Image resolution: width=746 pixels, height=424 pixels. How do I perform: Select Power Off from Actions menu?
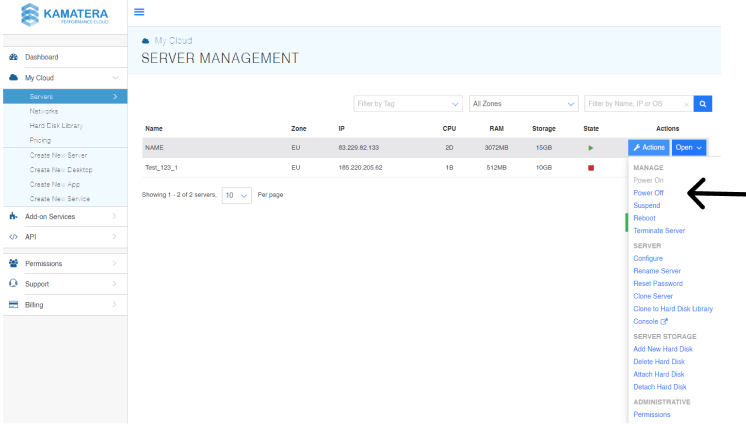click(x=648, y=192)
